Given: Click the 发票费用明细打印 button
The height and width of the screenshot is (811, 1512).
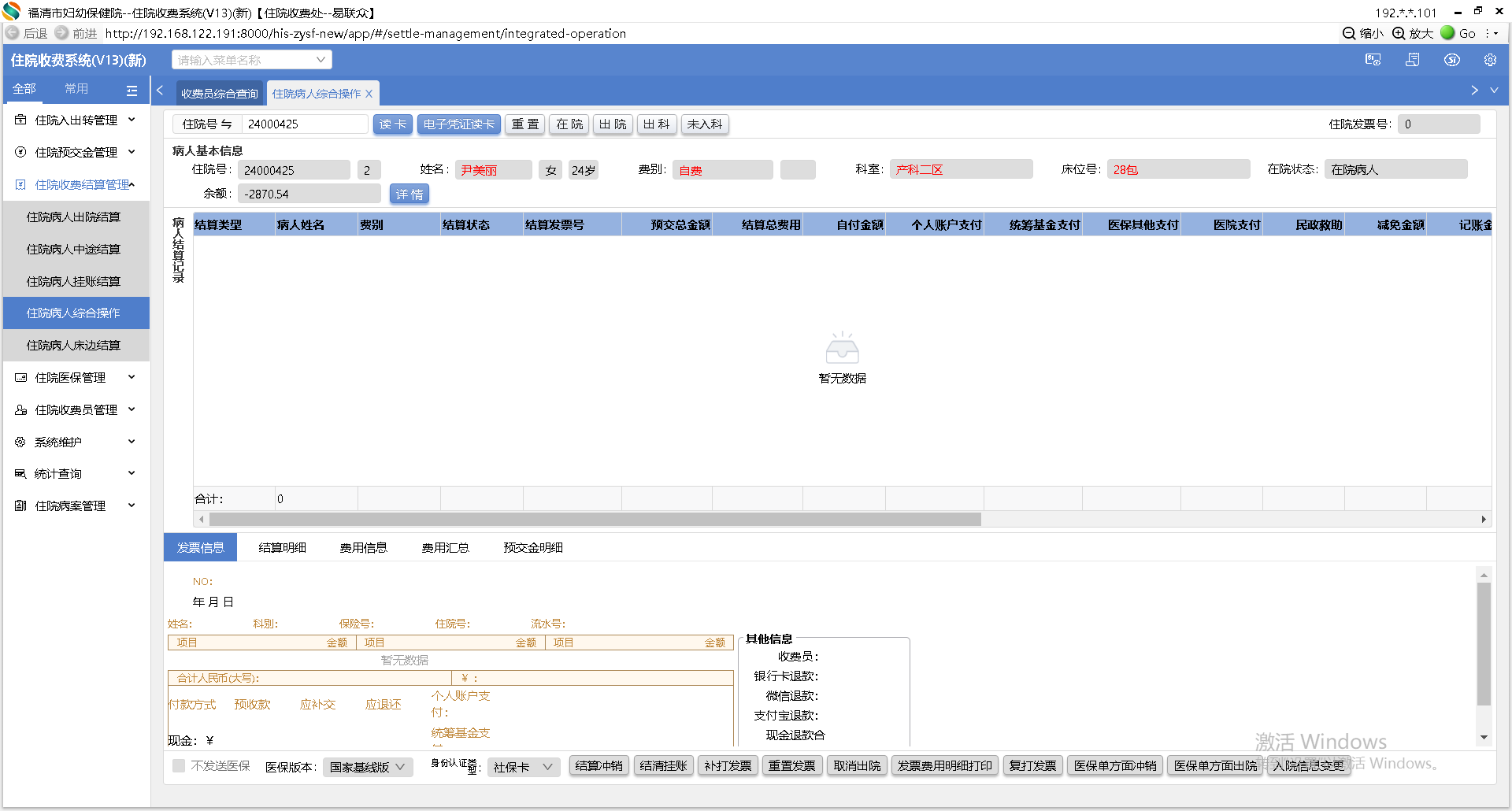Looking at the screenshot, I should (945, 766).
